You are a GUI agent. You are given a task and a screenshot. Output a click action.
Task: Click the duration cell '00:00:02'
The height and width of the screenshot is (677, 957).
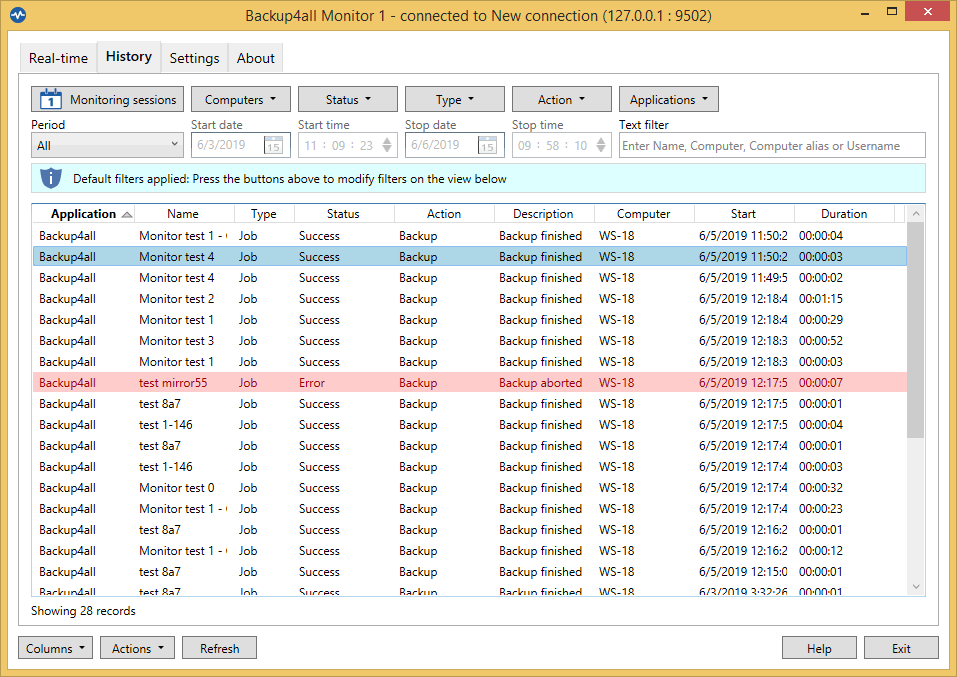pos(821,278)
